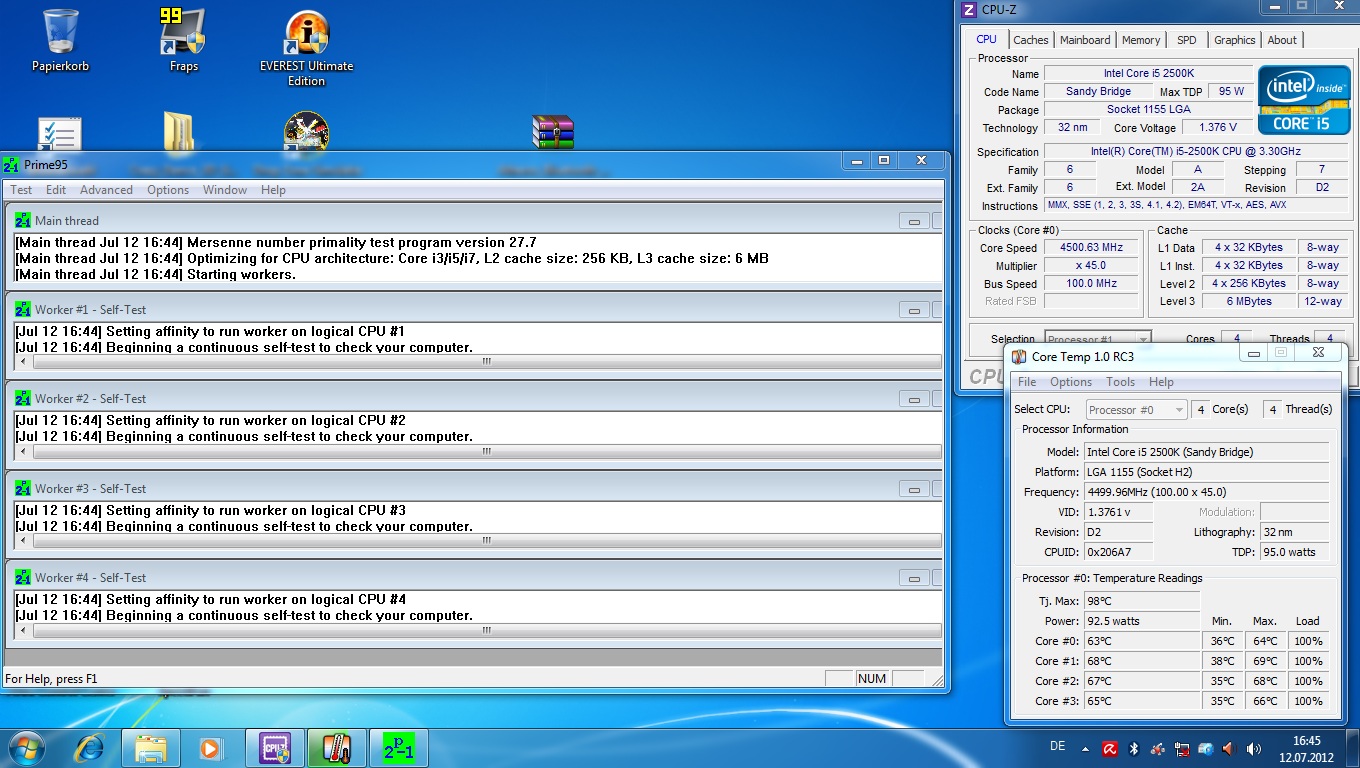
Task: Click Worker #4 horizontal scrollbar
Action: (x=480, y=630)
